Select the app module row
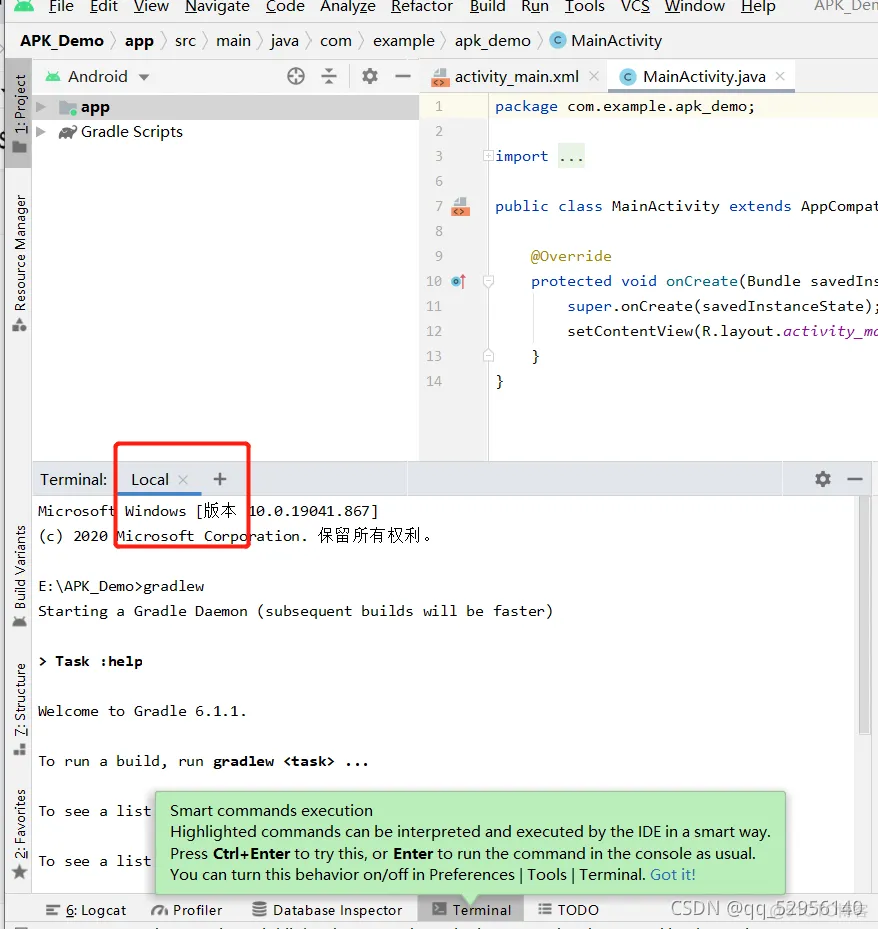The width and height of the screenshot is (878, 929). (226, 107)
